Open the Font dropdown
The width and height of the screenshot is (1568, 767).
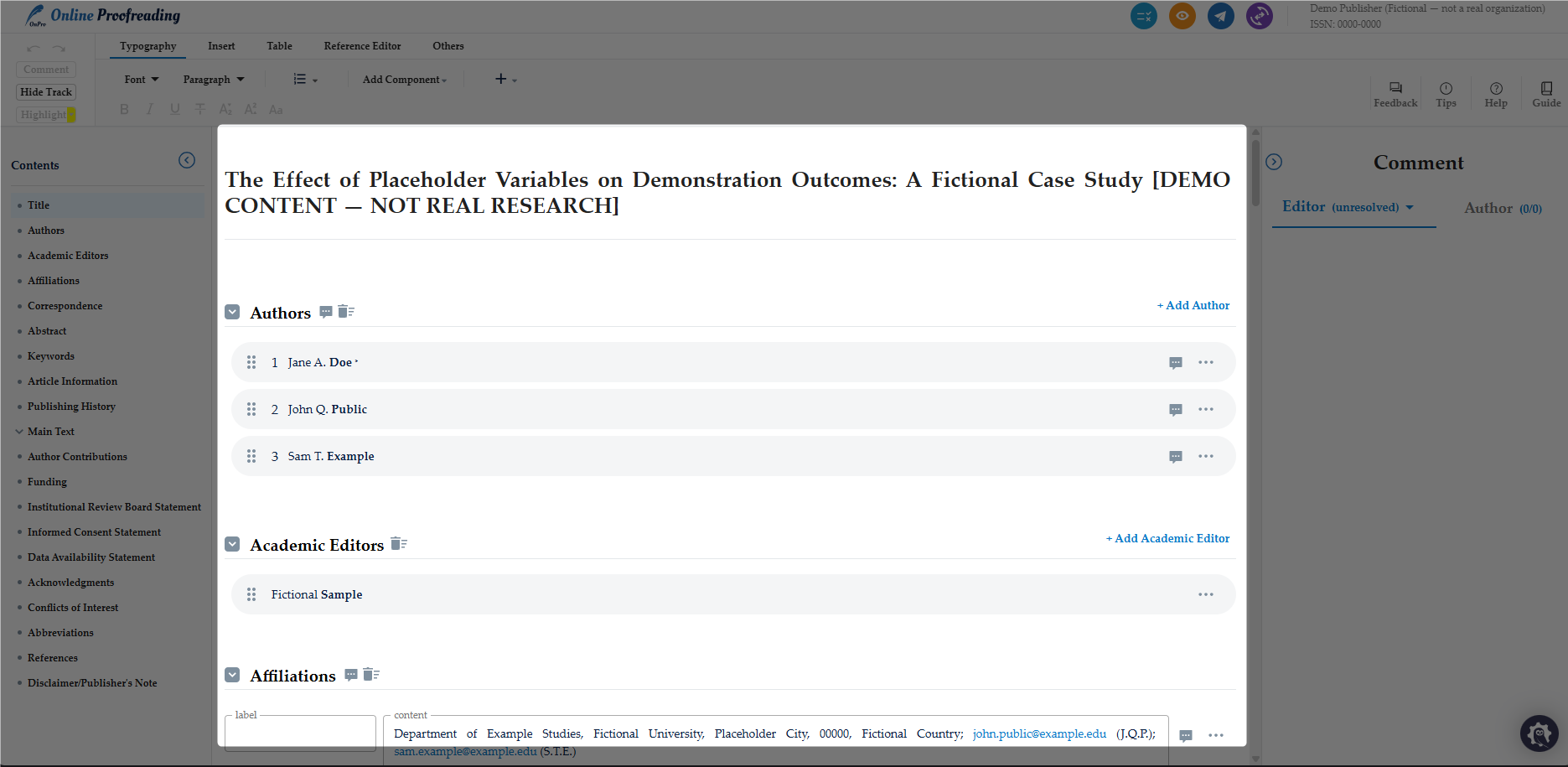click(x=141, y=80)
